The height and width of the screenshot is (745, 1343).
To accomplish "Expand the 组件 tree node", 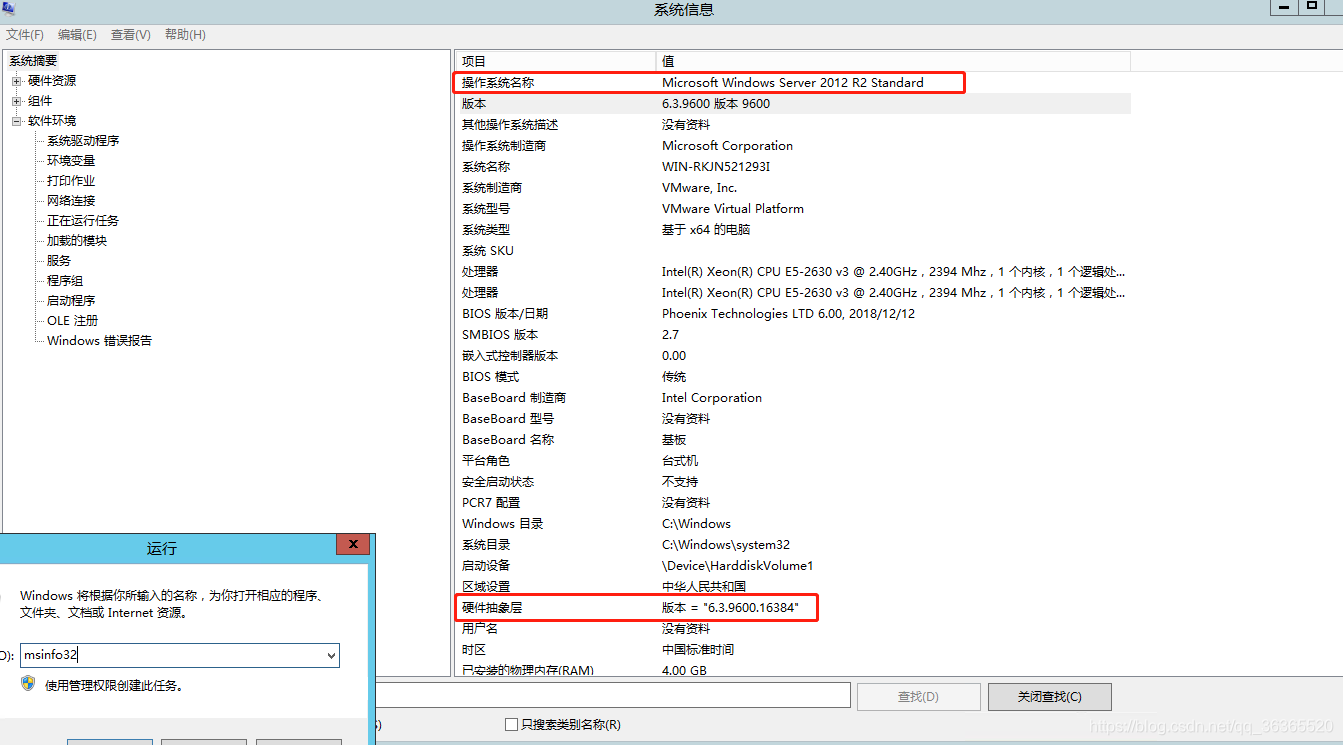I will (x=16, y=101).
